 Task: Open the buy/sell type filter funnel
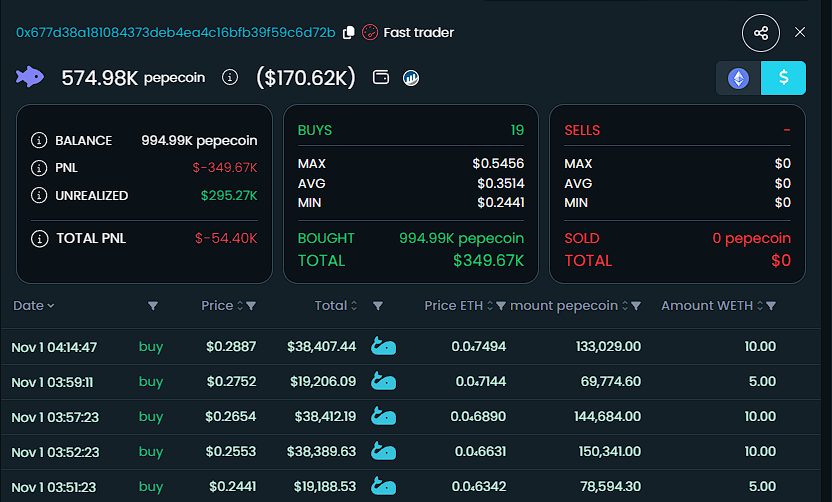pos(153,306)
